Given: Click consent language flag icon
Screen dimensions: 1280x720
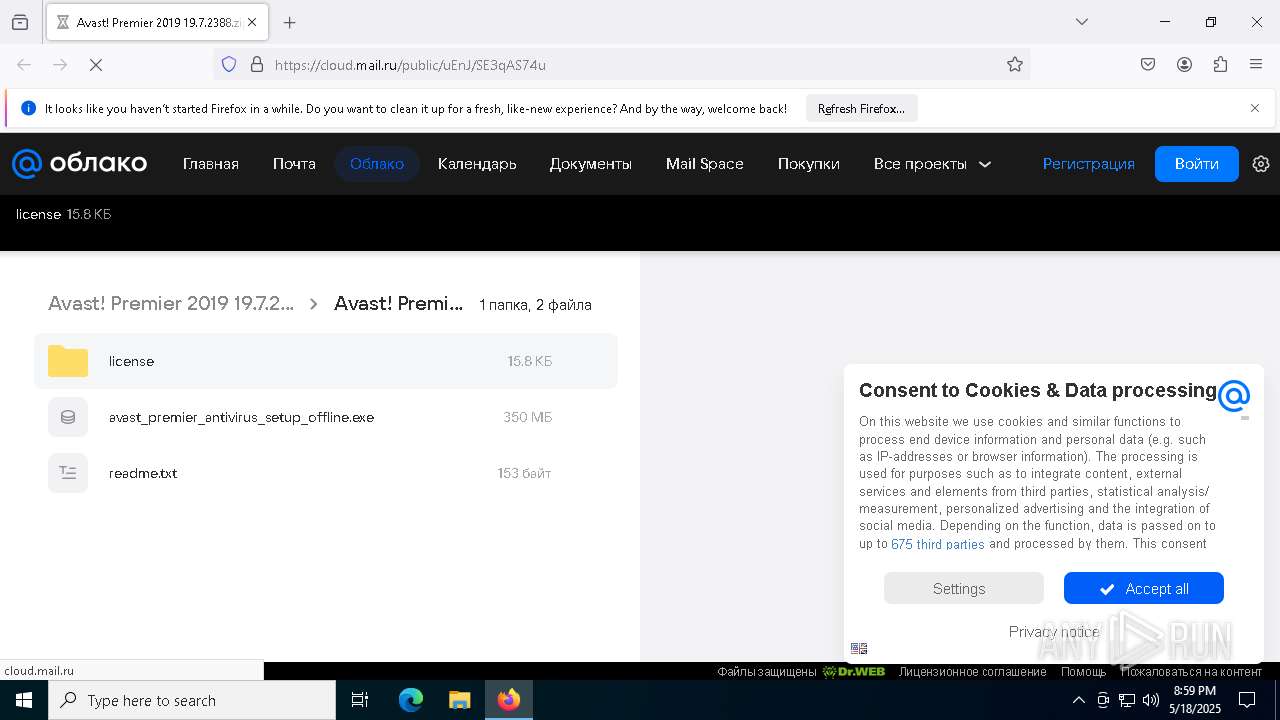Looking at the screenshot, I should (x=859, y=648).
